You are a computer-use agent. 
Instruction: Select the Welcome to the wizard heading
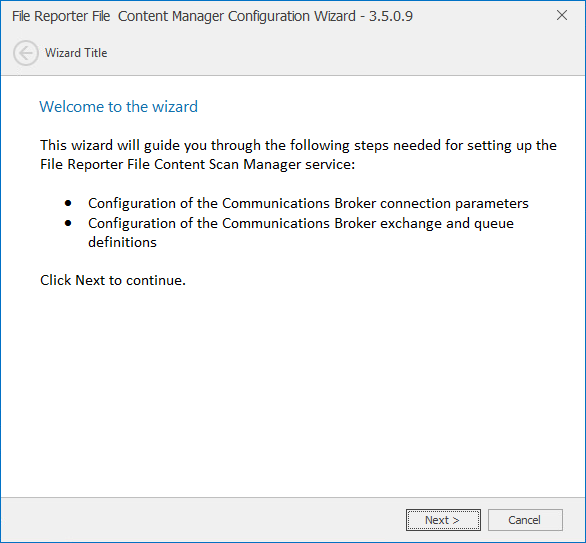[118, 107]
